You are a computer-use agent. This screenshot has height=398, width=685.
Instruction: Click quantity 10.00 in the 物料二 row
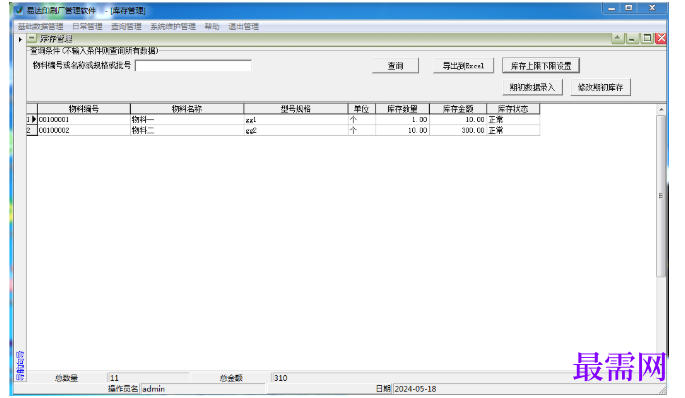[402, 130]
